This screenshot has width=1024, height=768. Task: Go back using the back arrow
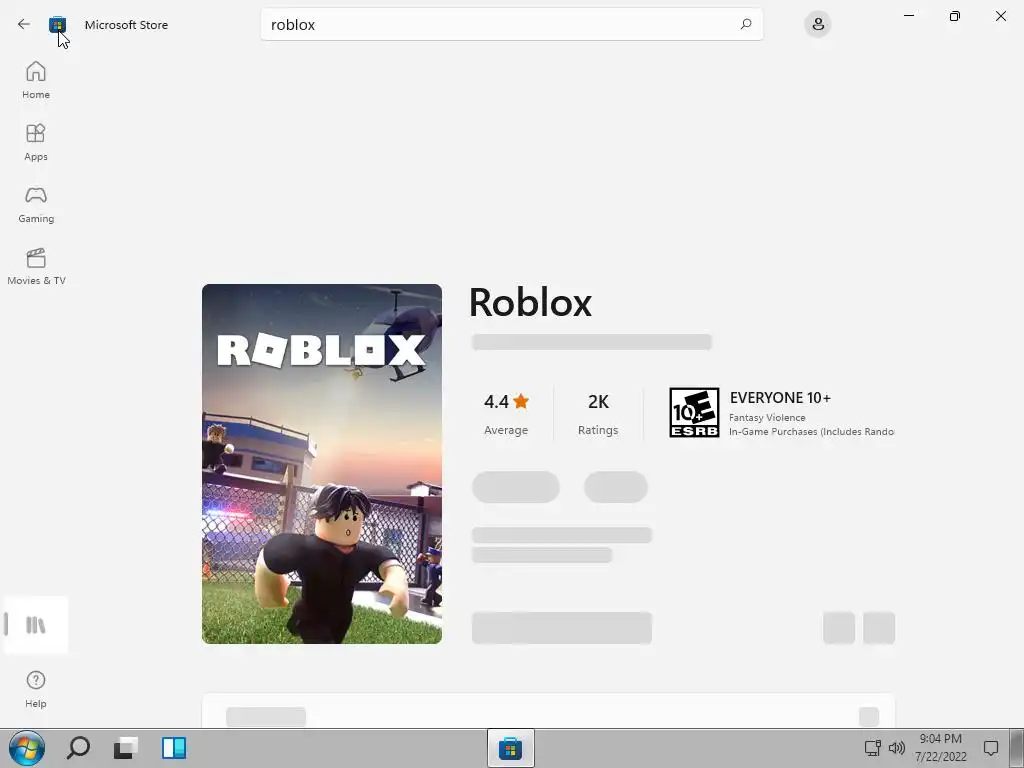(24, 24)
